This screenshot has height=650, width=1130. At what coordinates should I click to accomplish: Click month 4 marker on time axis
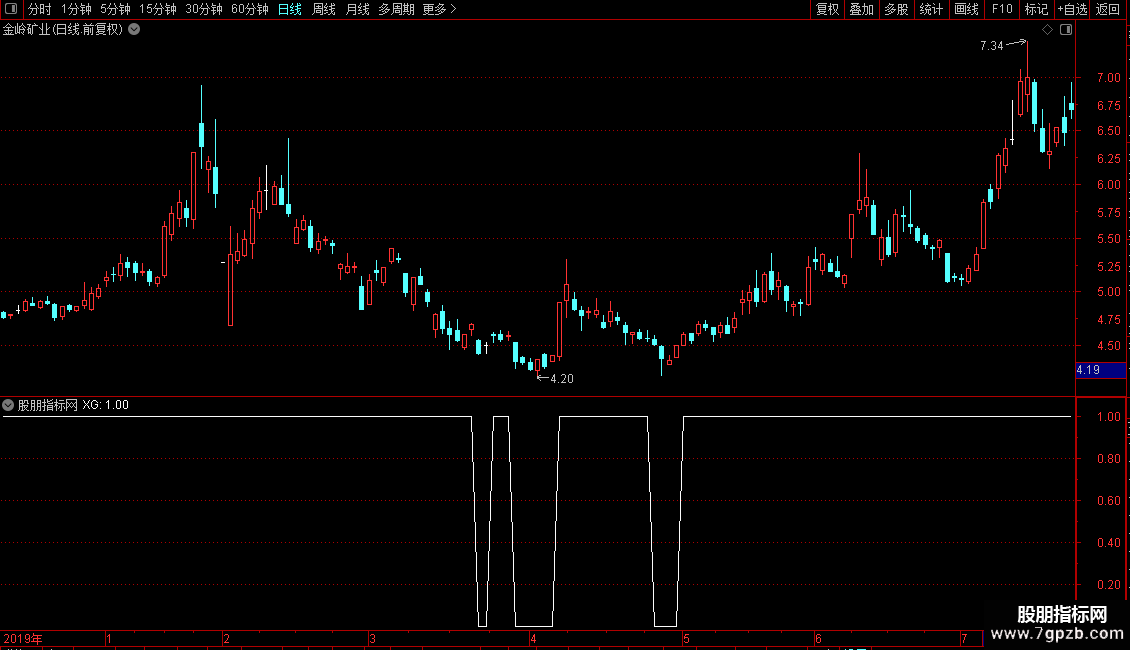pos(533,639)
